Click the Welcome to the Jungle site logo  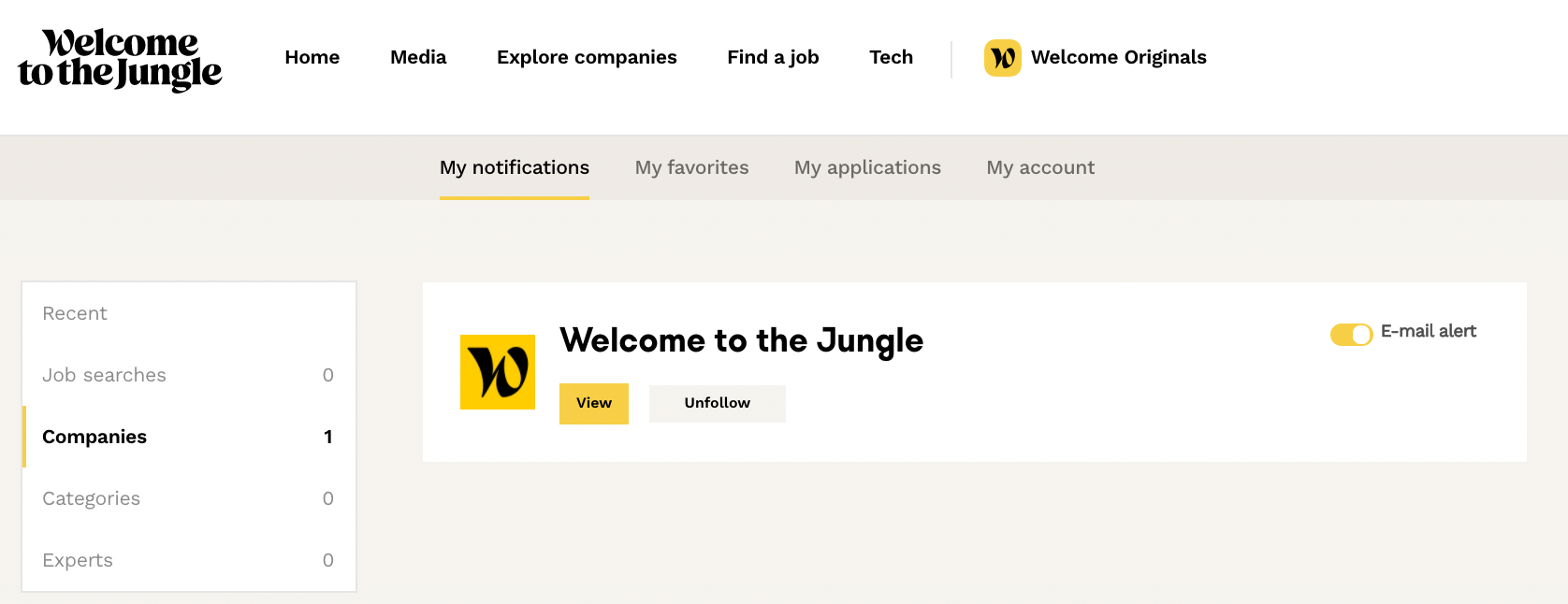[x=120, y=59]
